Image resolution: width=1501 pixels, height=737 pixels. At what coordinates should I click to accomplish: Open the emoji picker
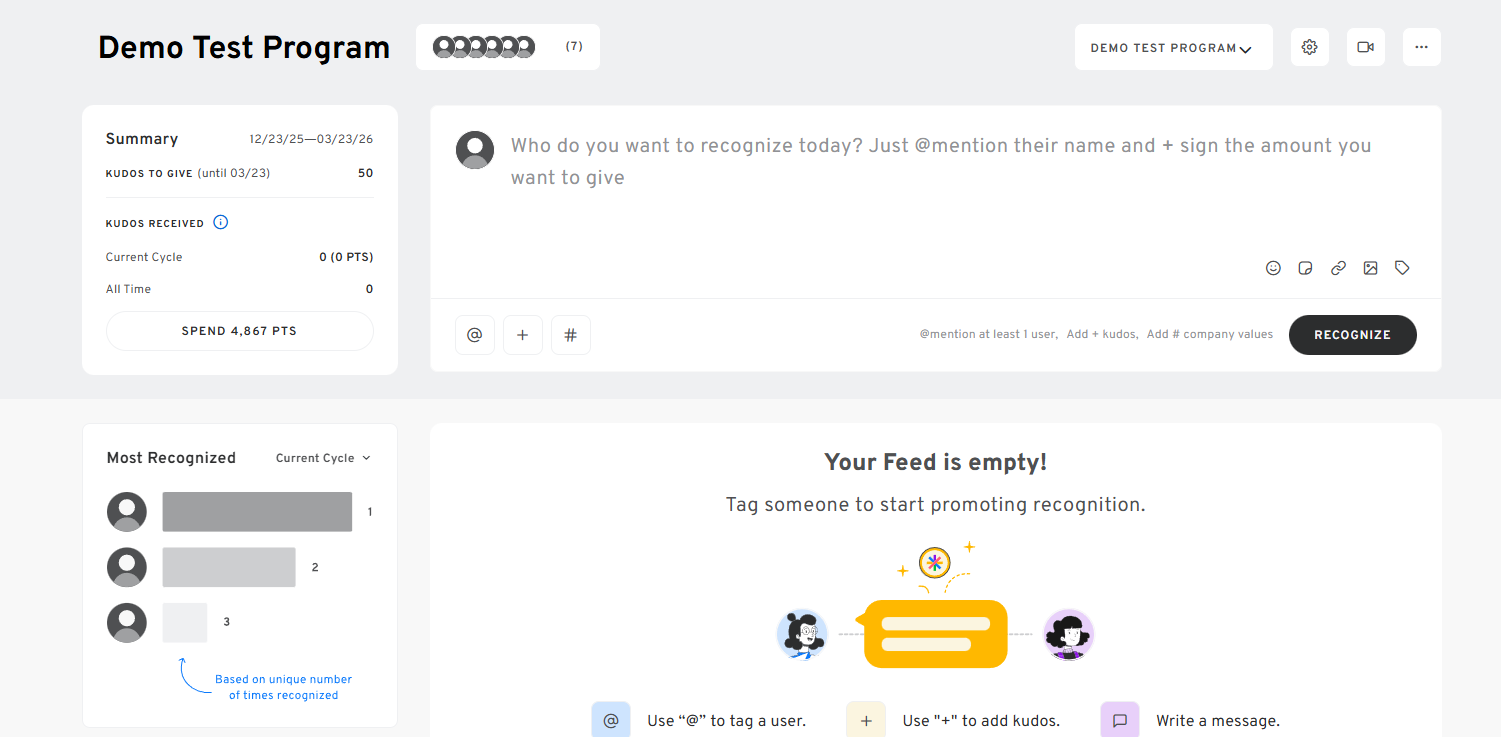(1273, 268)
